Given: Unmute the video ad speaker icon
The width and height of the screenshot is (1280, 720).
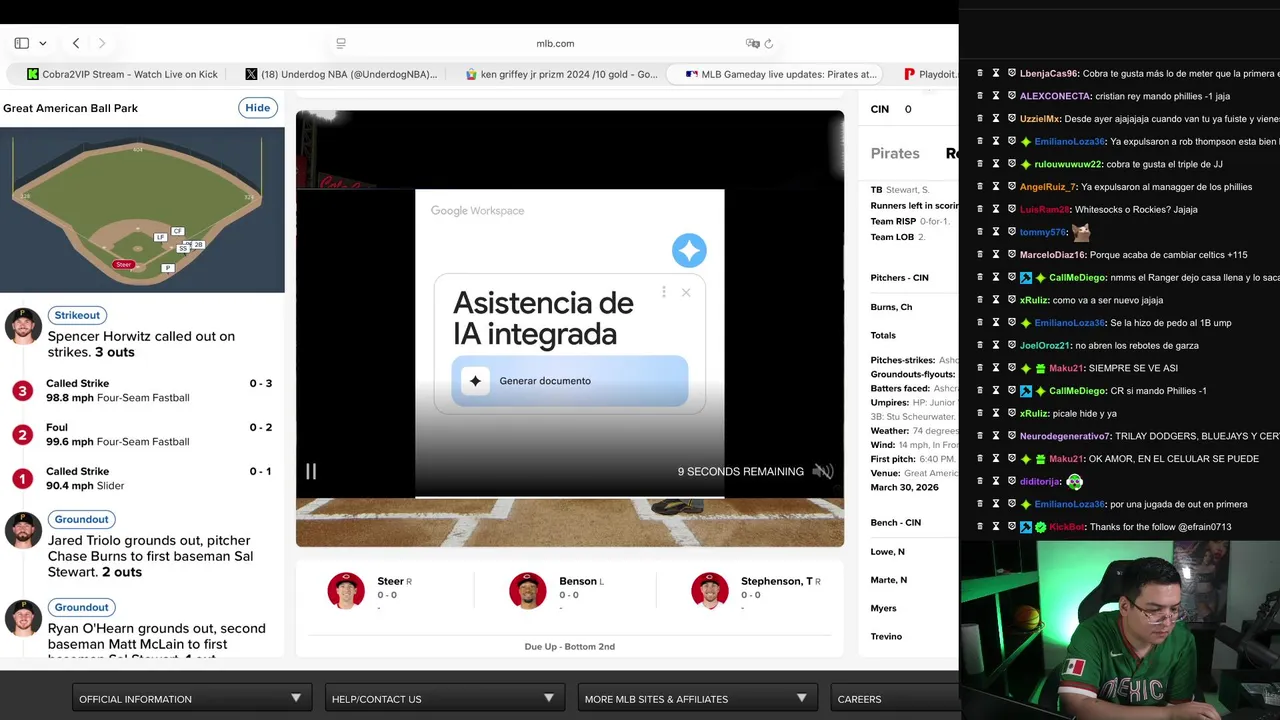Looking at the screenshot, I should pos(823,471).
